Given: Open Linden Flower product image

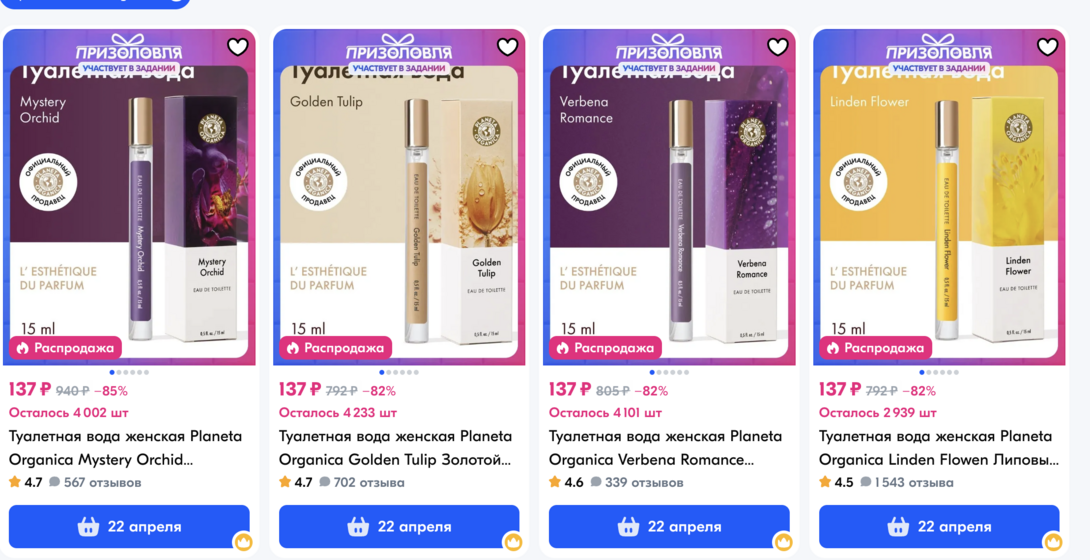Looking at the screenshot, I should coord(939,197).
